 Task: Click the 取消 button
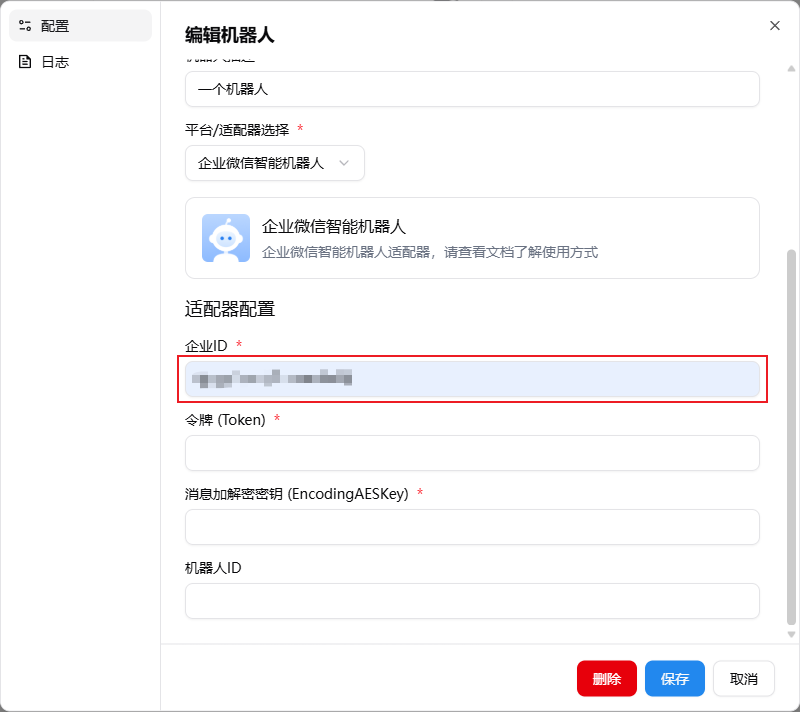point(743,678)
